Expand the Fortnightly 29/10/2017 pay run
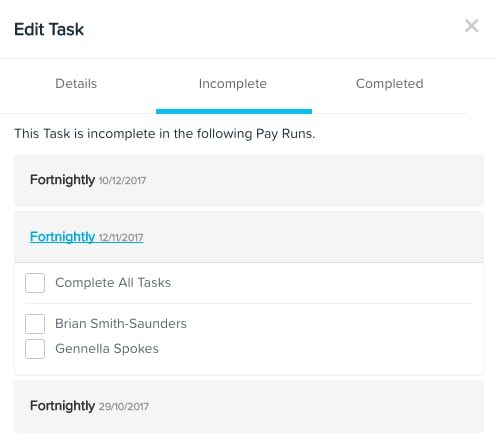 [x=89, y=406]
